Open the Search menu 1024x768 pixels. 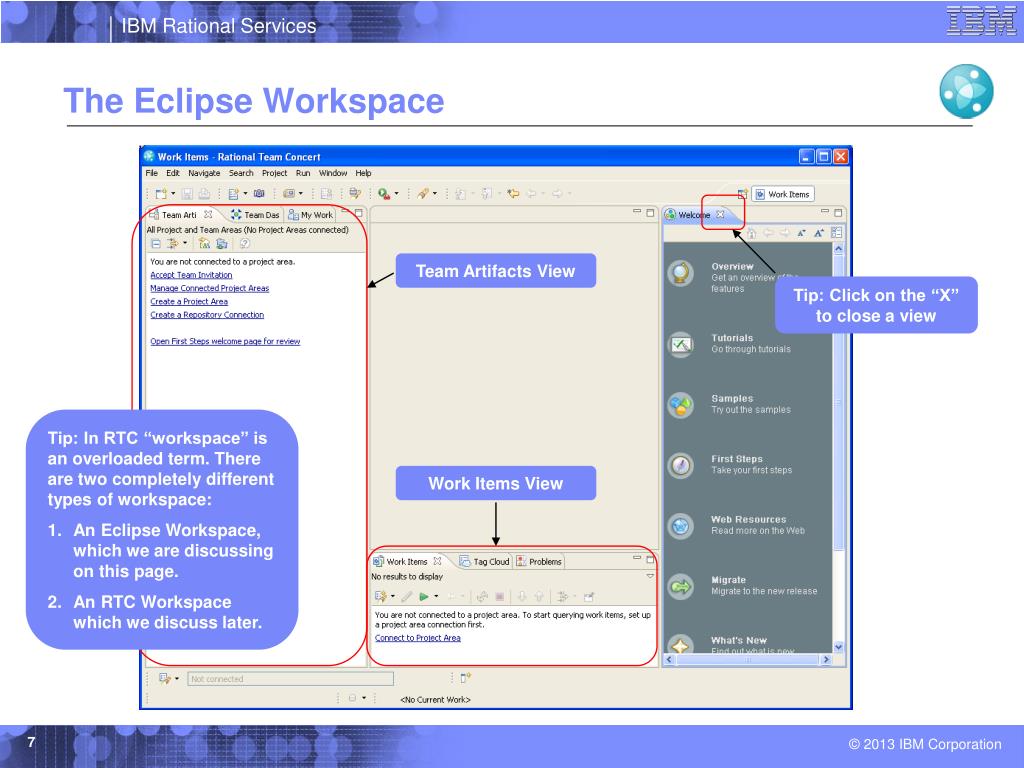click(x=241, y=173)
